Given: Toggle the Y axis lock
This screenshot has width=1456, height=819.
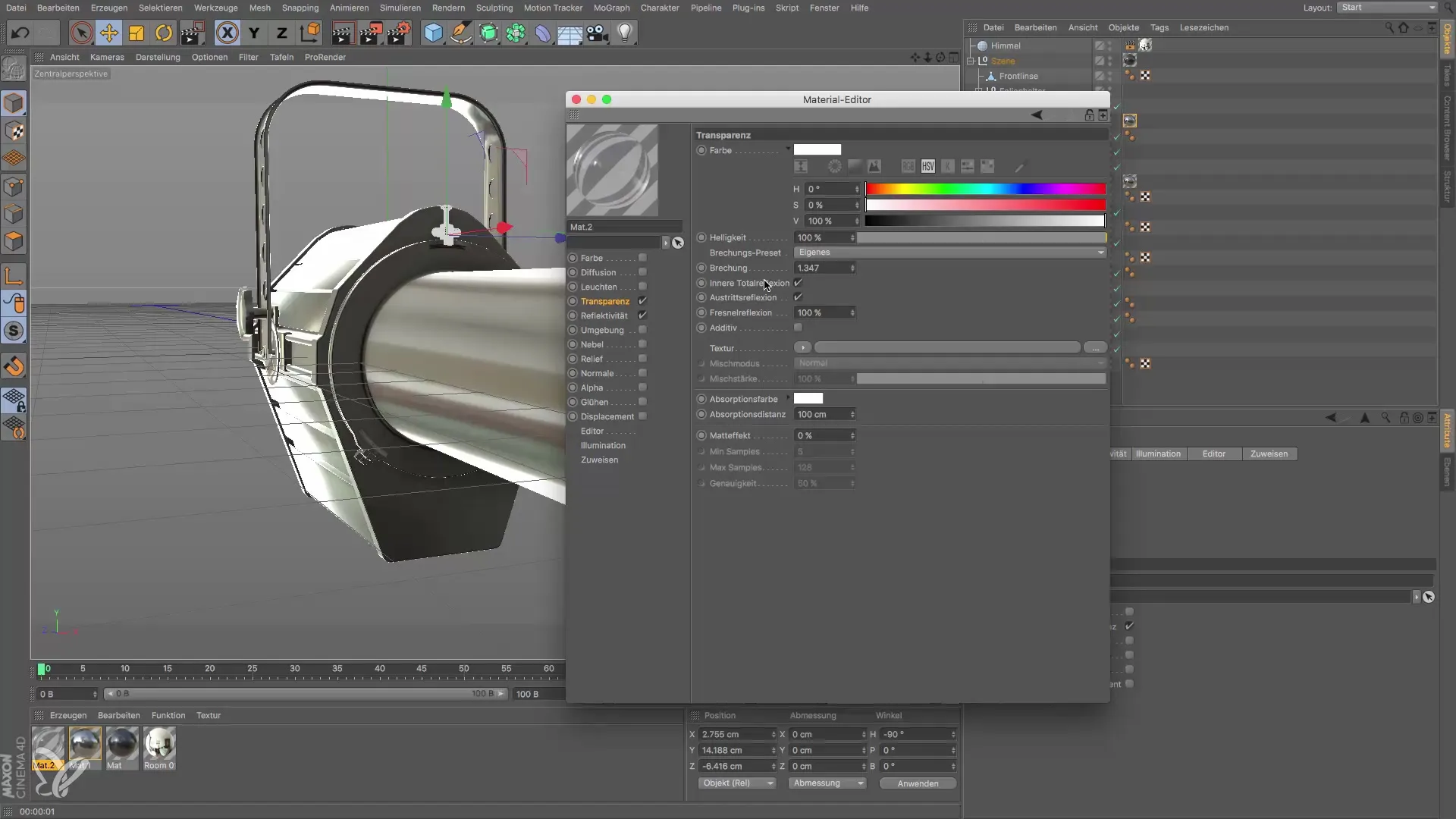Looking at the screenshot, I should (x=254, y=33).
